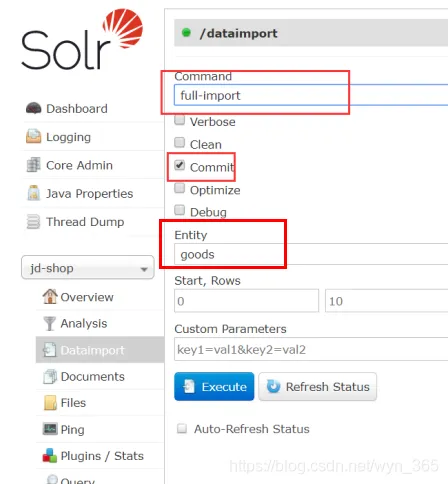Click the Java Properties jar icon
The height and width of the screenshot is (484, 448).
(34, 193)
